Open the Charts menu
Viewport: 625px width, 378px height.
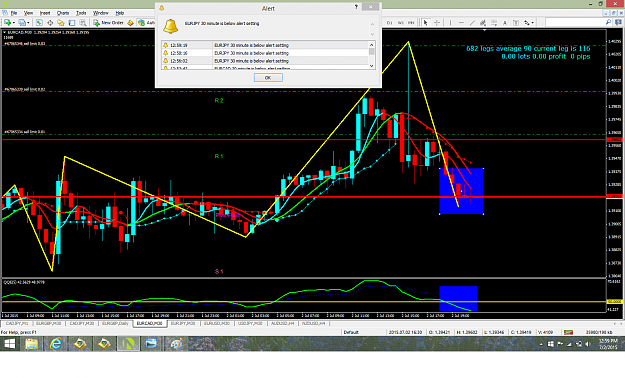[63, 13]
